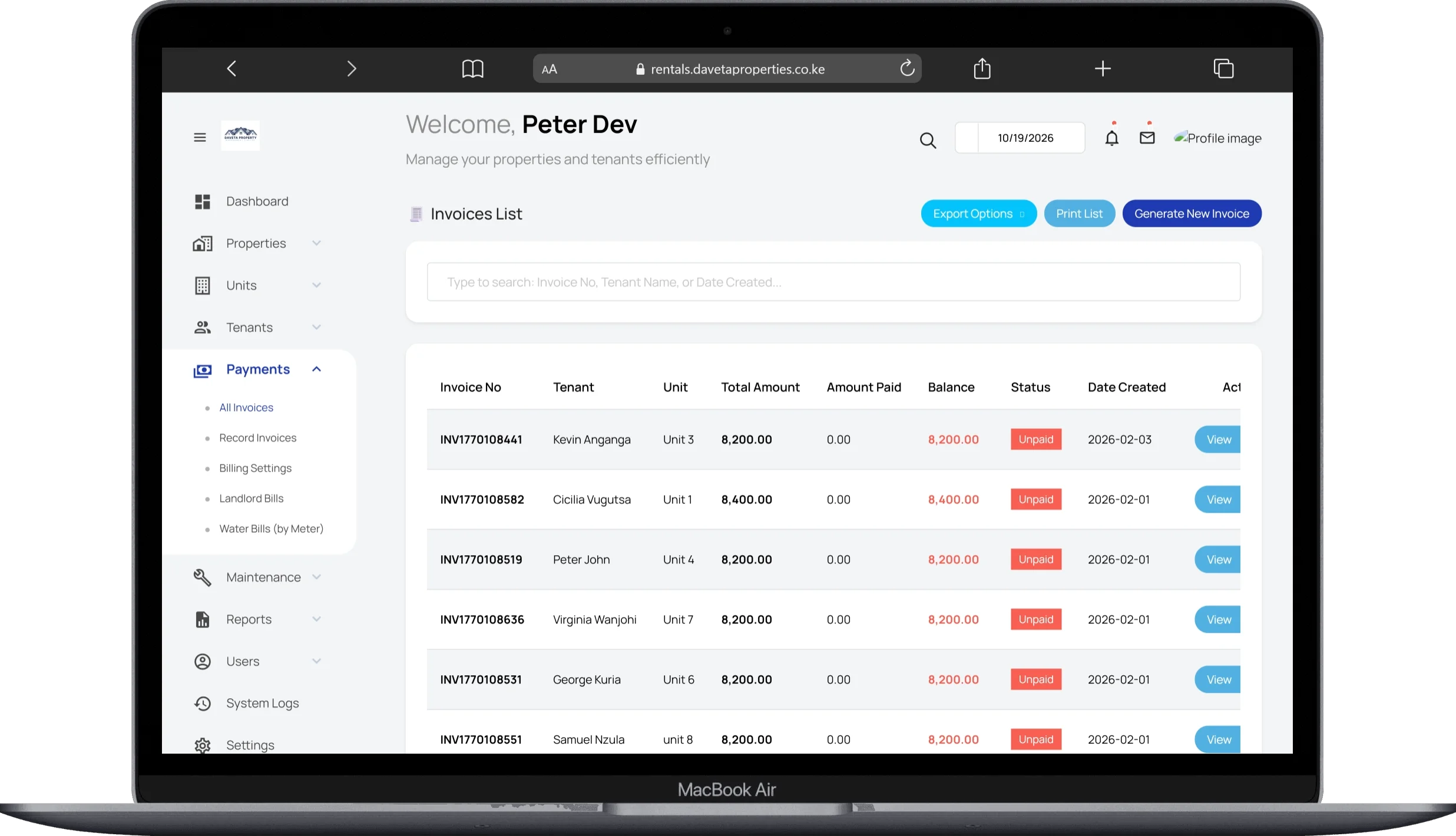Click the Settings gear icon
The height and width of the screenshot is (836, 1456).
click(203, 745)
